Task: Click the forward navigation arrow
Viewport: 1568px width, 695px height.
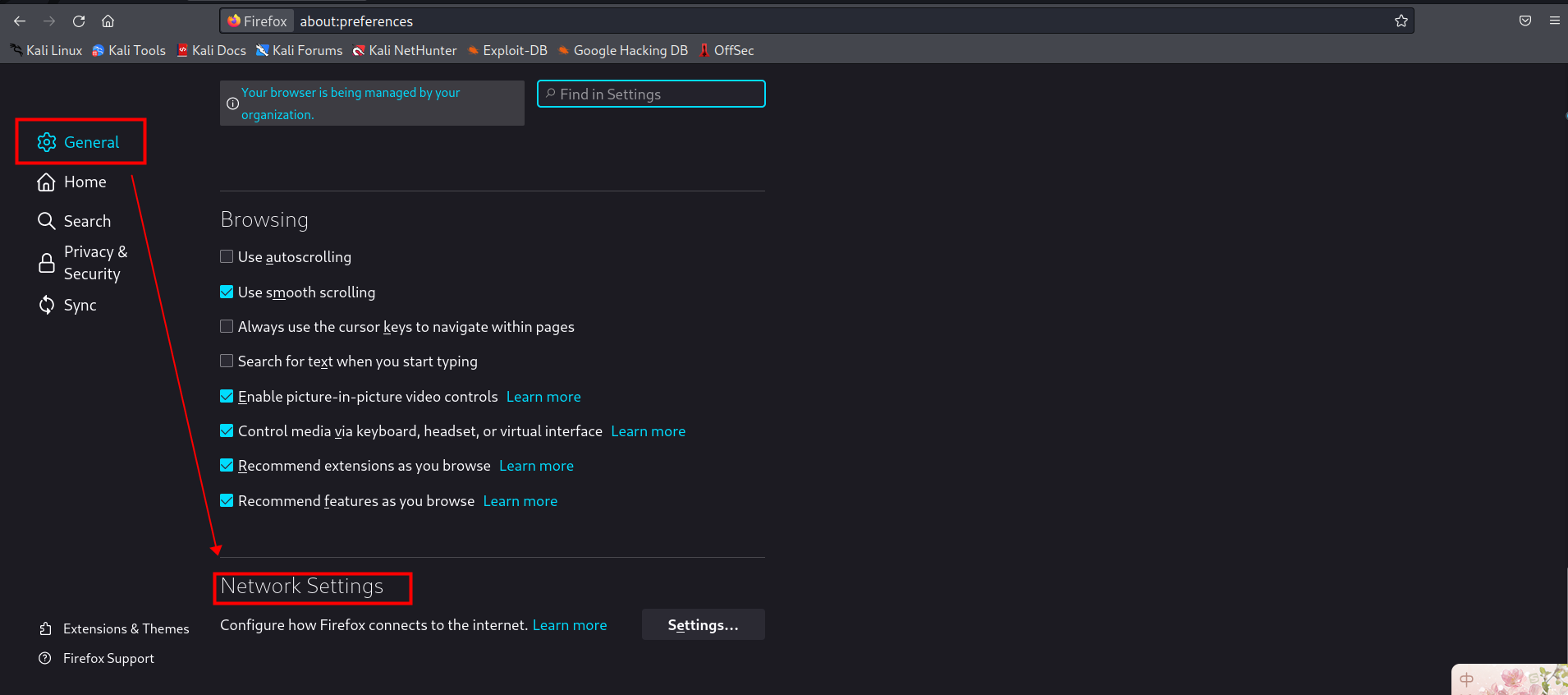Action: (x=49, y=21)
